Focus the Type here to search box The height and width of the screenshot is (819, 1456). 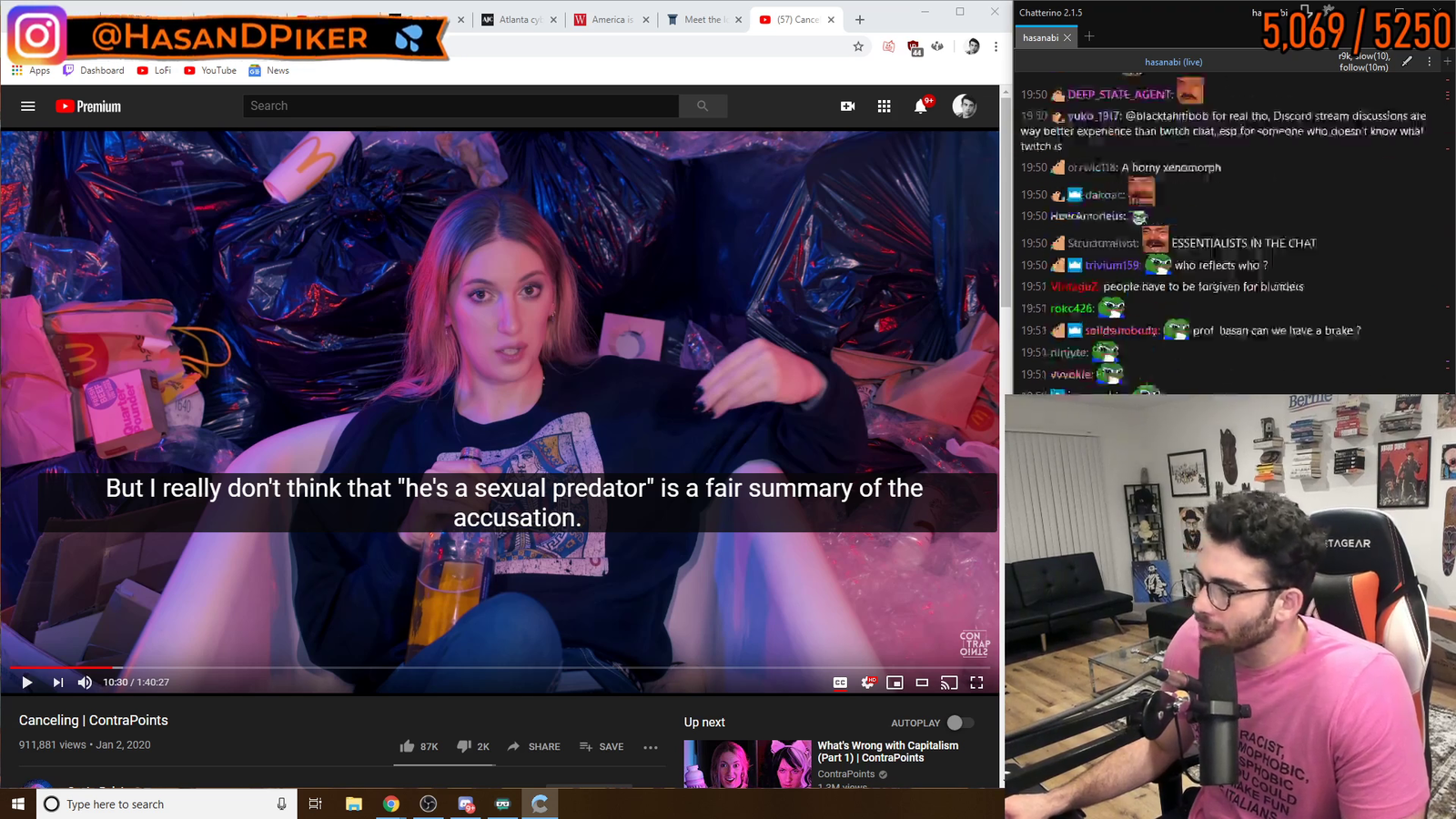[167, 804]
